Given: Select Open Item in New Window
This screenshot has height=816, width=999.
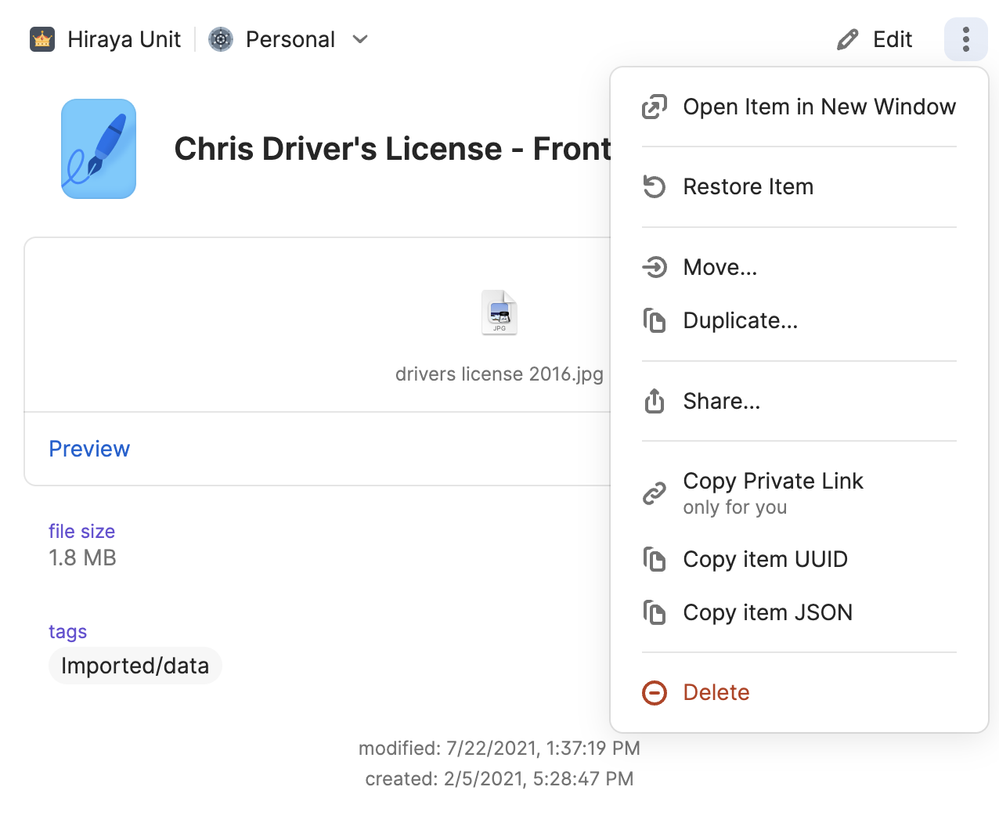Looking at the screenshot, I should [x=818, y=107].
